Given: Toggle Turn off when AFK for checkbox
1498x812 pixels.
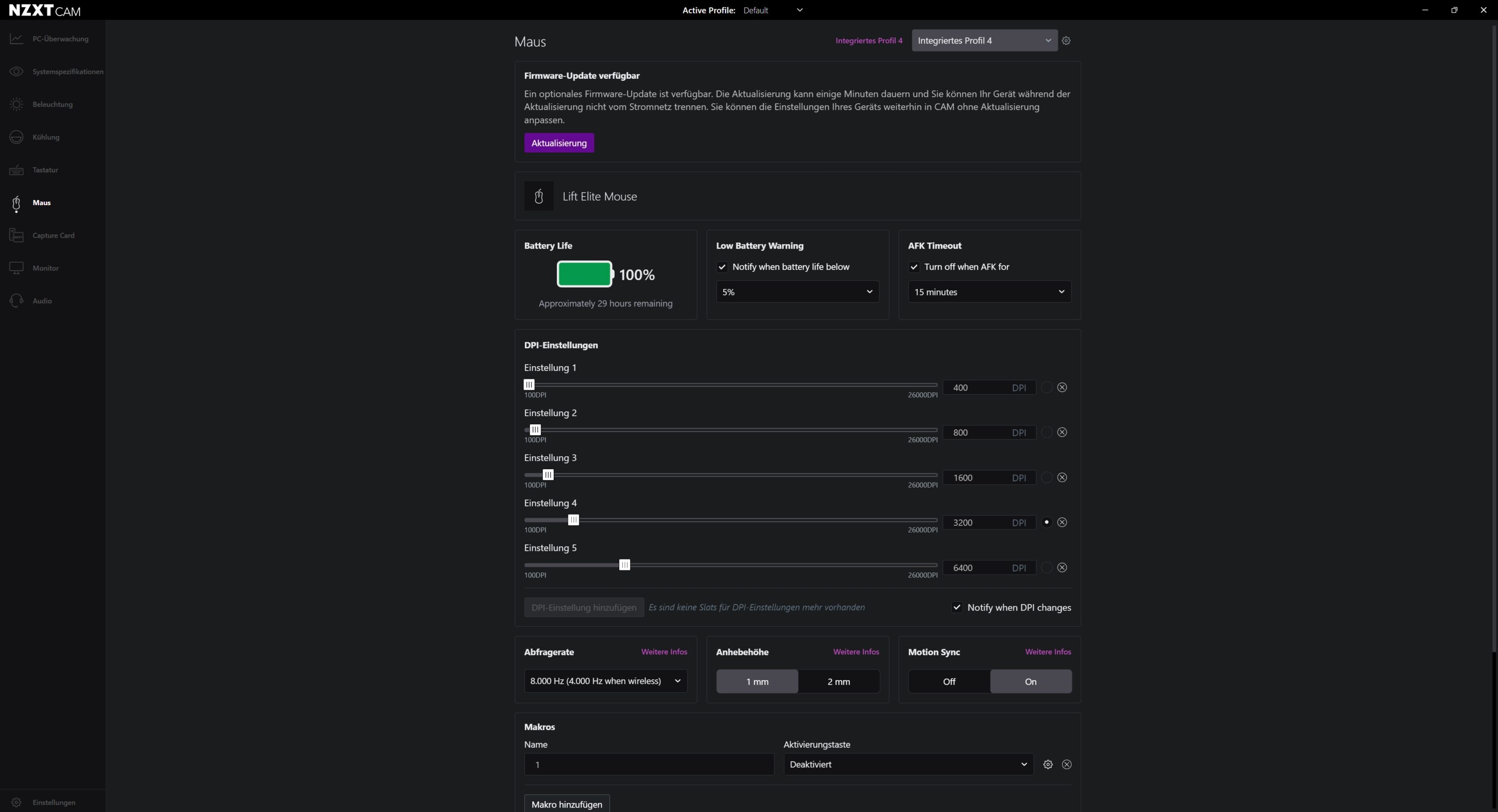Looking at the screenshot, I should point(914,268).
